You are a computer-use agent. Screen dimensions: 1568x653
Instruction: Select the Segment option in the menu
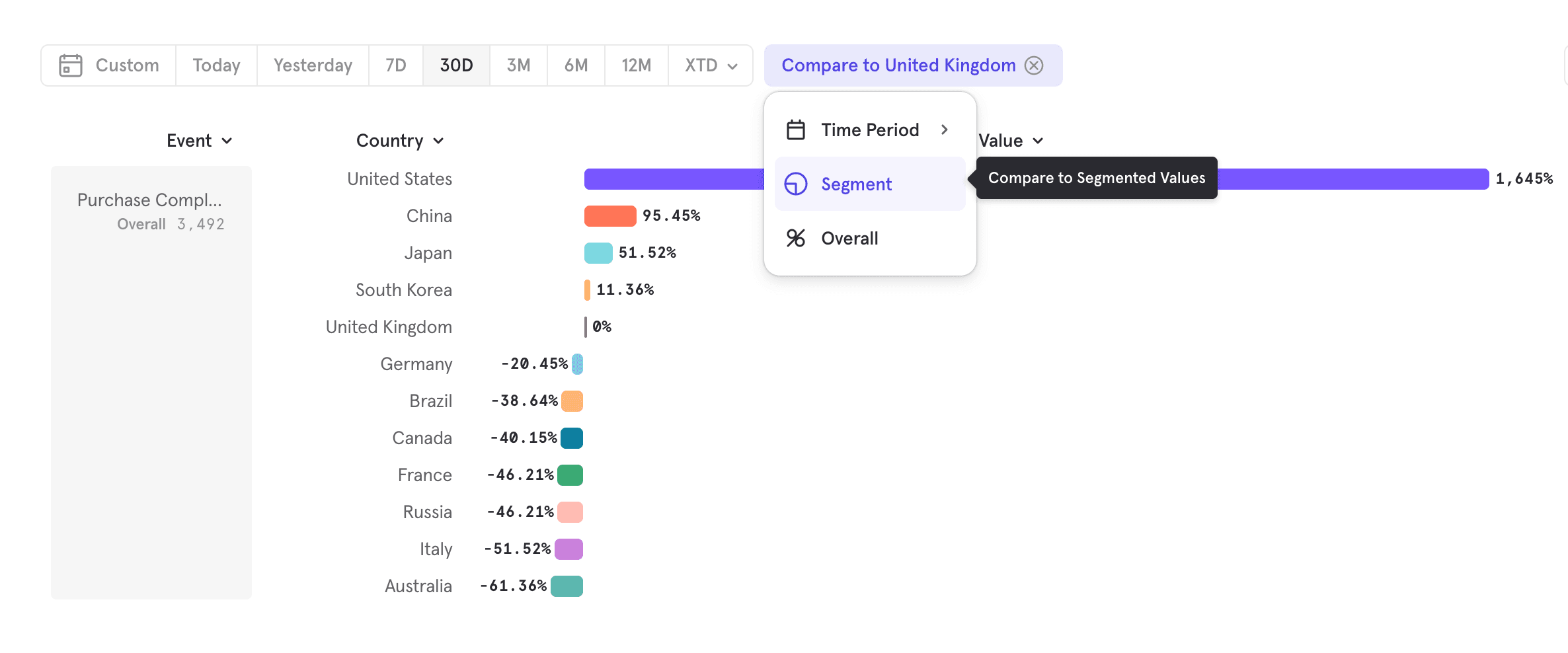click(857, 184)
